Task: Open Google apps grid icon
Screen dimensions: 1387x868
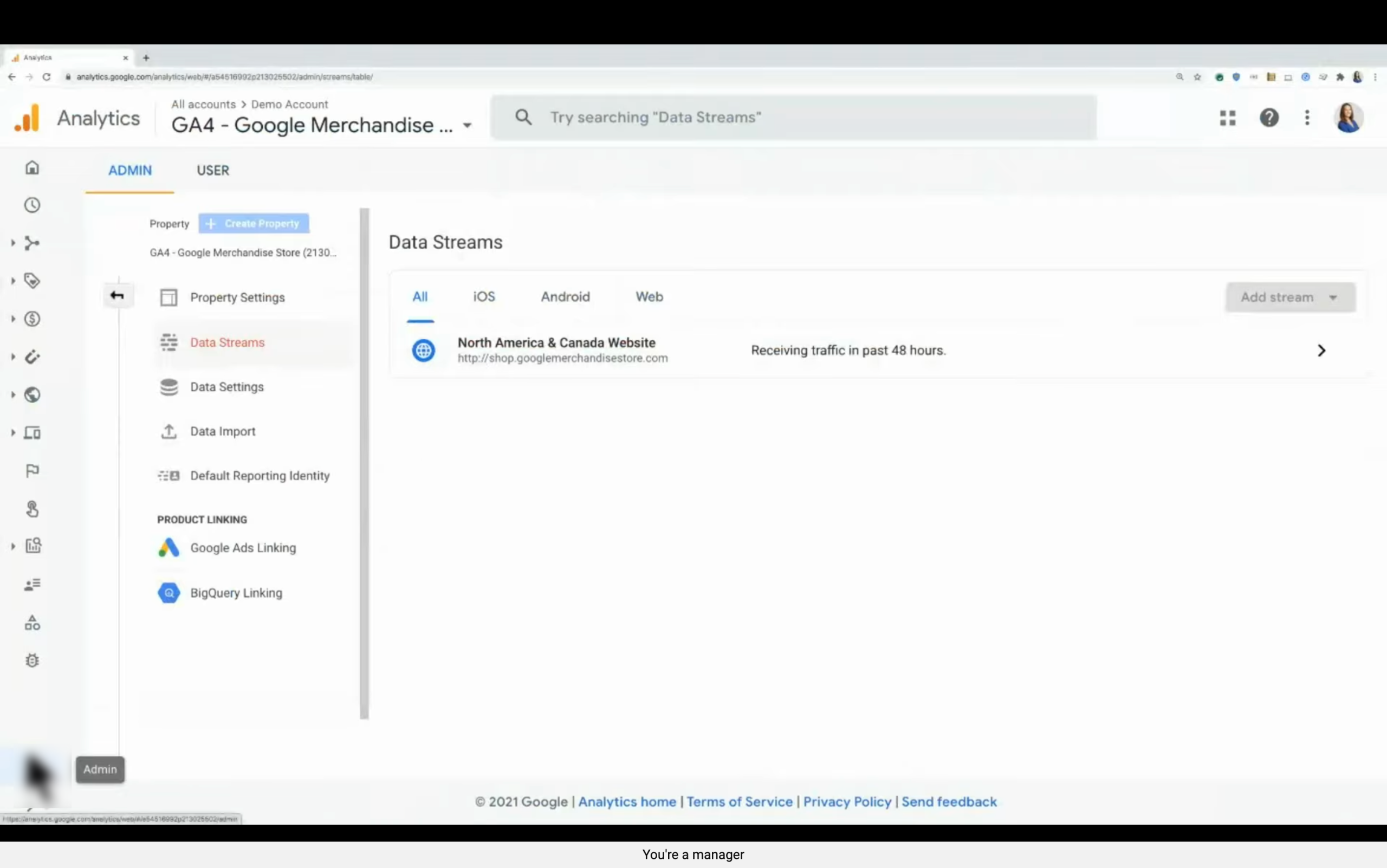Action: (x=1227, y=118)
